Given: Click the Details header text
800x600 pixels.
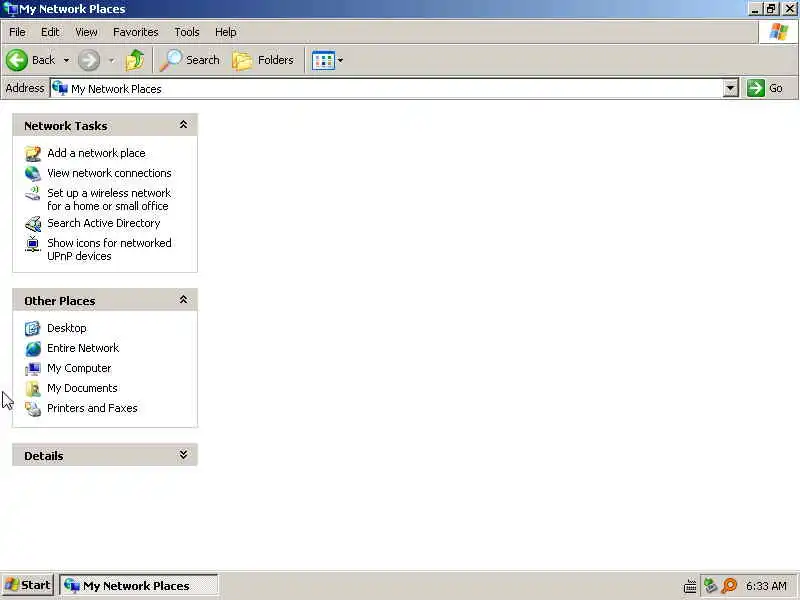Looking at the screenshot, I should click(x=44, y=456).
